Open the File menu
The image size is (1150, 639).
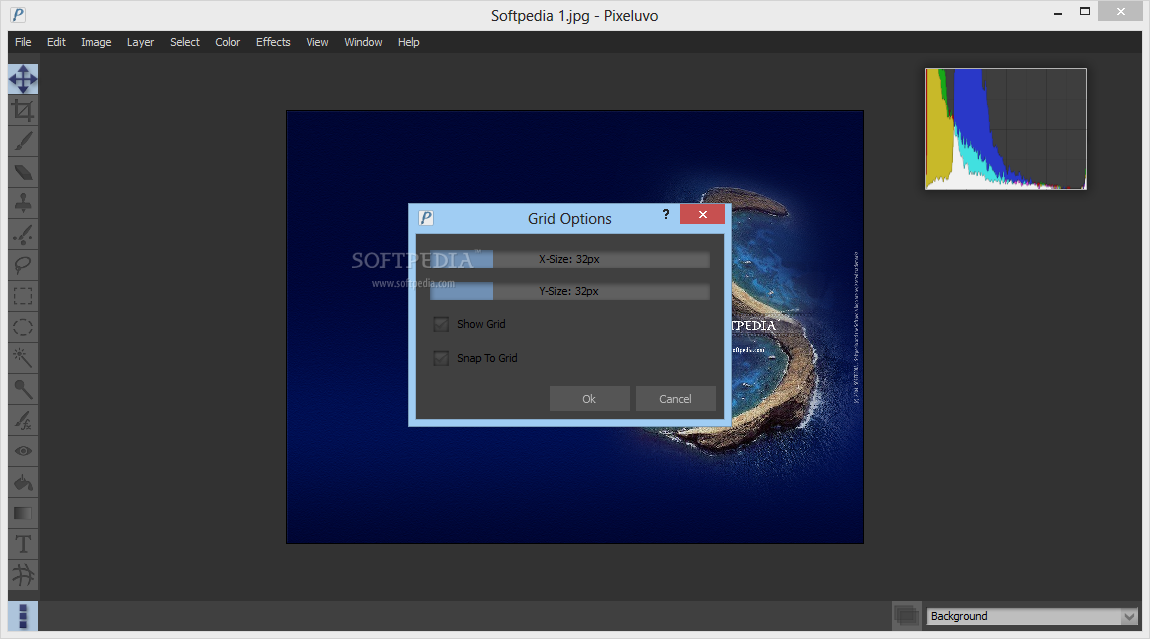coord(23,42)
